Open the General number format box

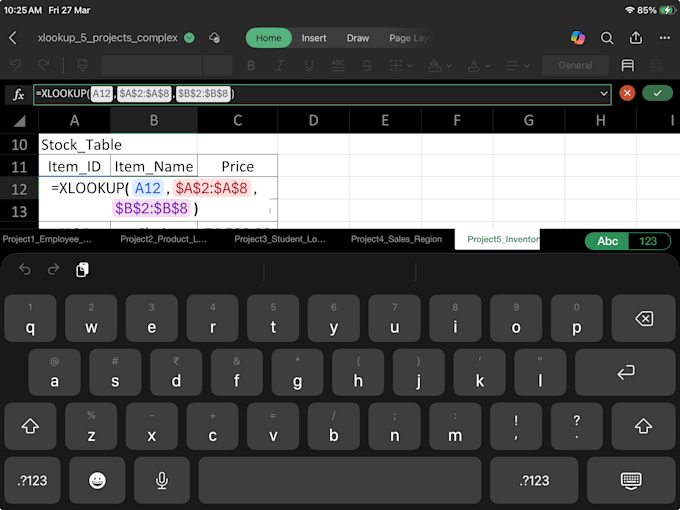[x=575, y=65]
